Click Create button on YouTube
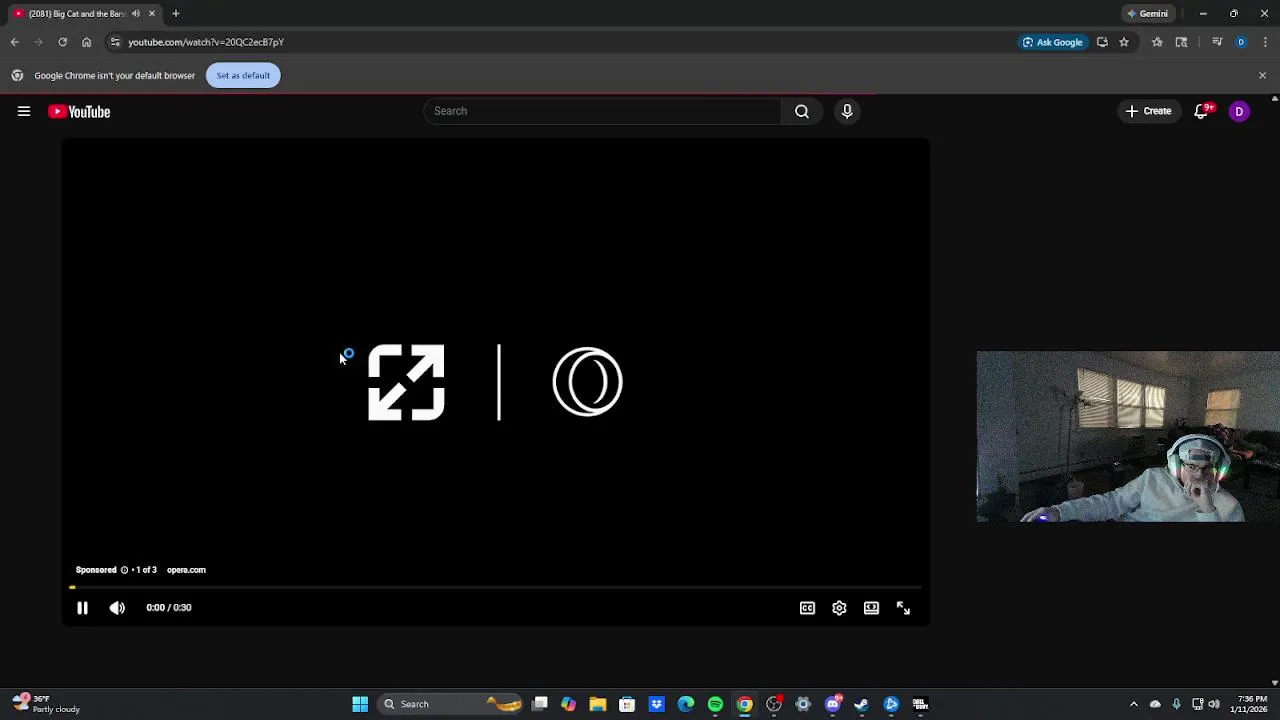 pos(1149,111)
